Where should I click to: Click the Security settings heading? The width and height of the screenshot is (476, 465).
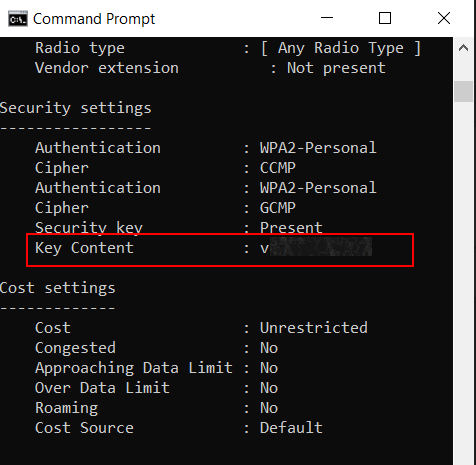tap(75, 108)
